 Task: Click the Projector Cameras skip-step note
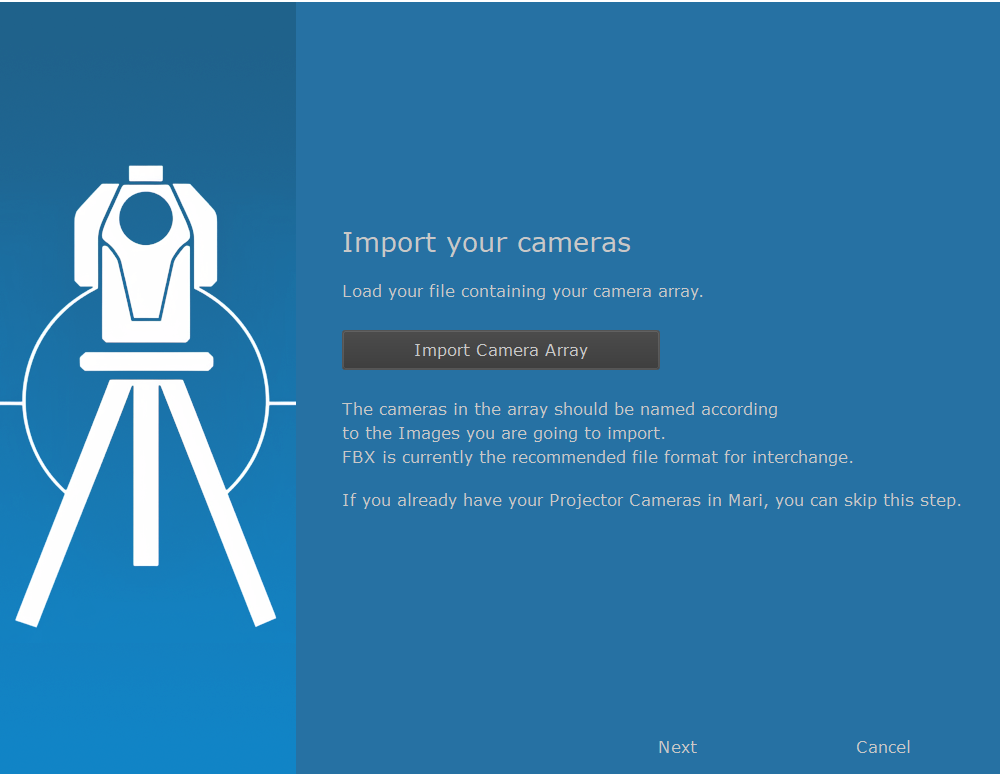(x=651, y=500)
